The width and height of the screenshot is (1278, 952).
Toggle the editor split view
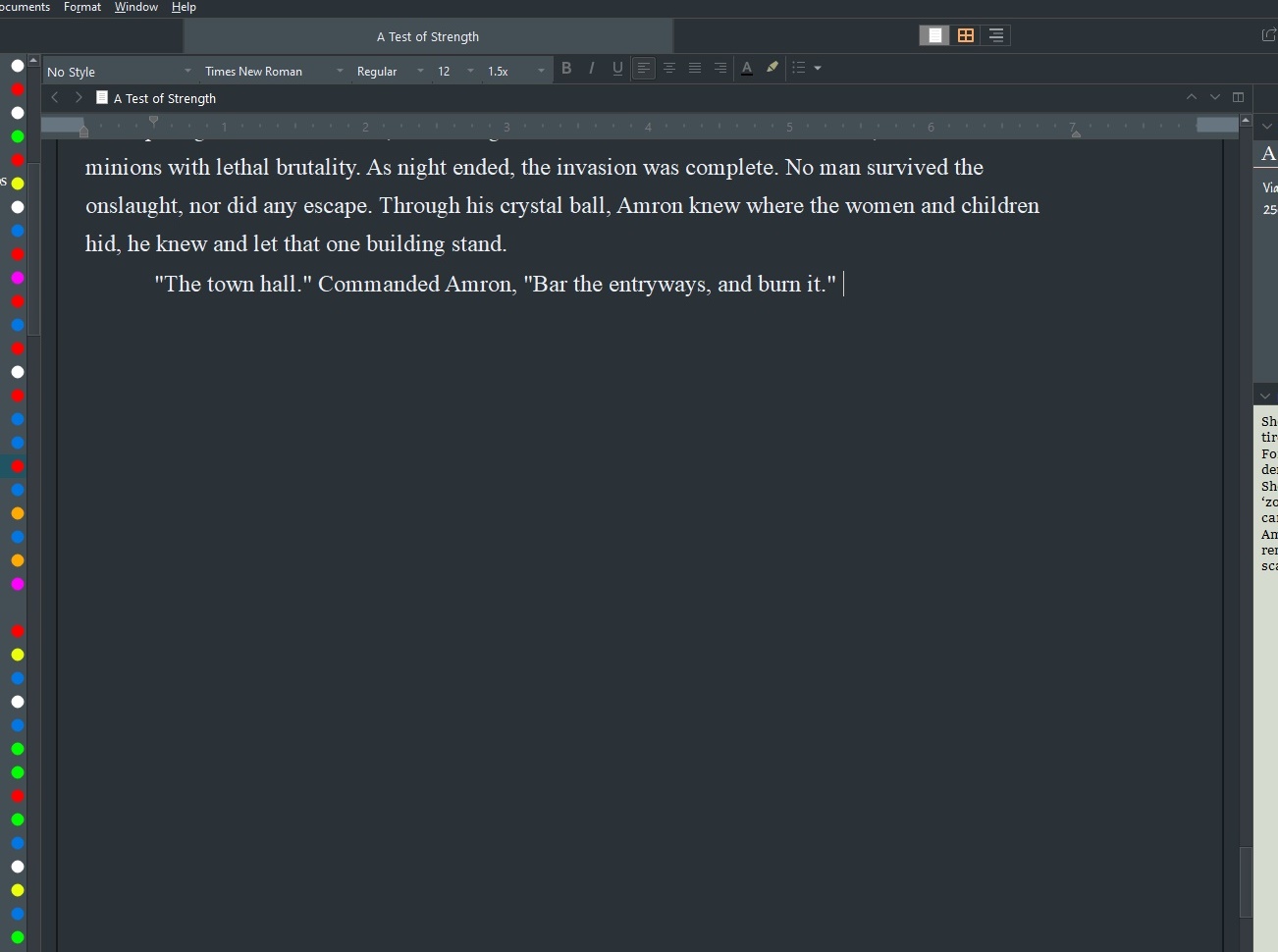pyautogui.click(x=1239, y=97)
